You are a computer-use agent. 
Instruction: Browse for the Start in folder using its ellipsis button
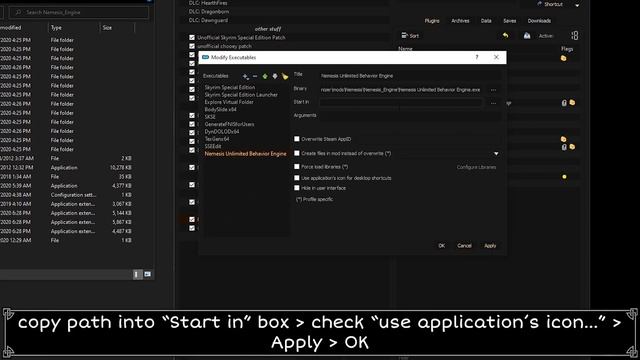[x=493, y=103]
